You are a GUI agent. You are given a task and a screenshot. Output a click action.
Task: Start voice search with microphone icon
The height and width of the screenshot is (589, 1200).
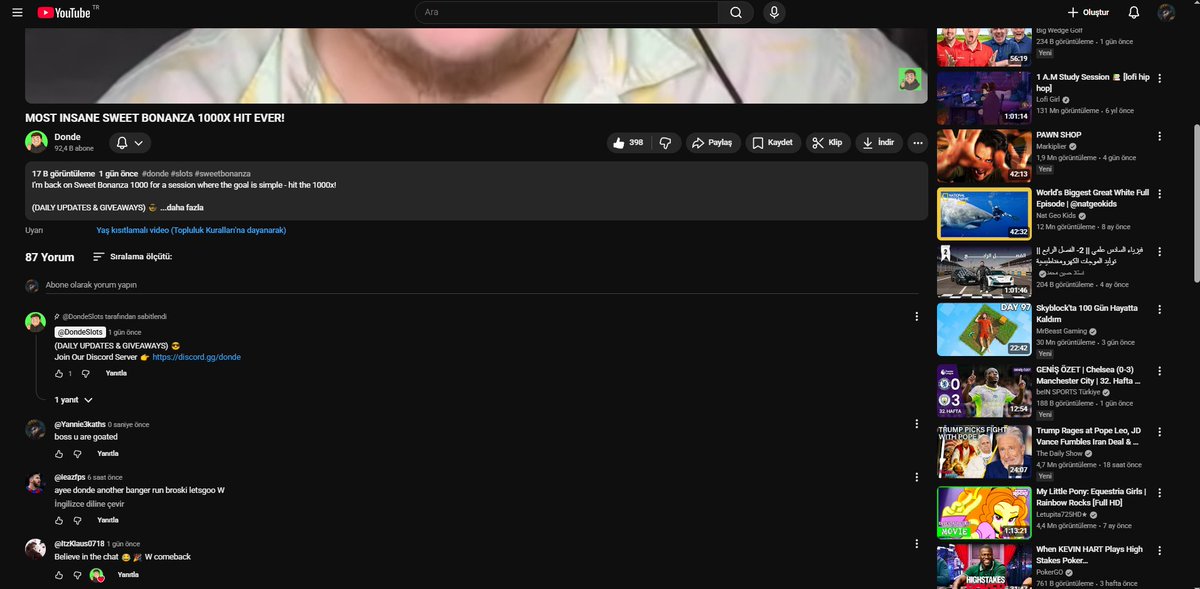[773, 12]
